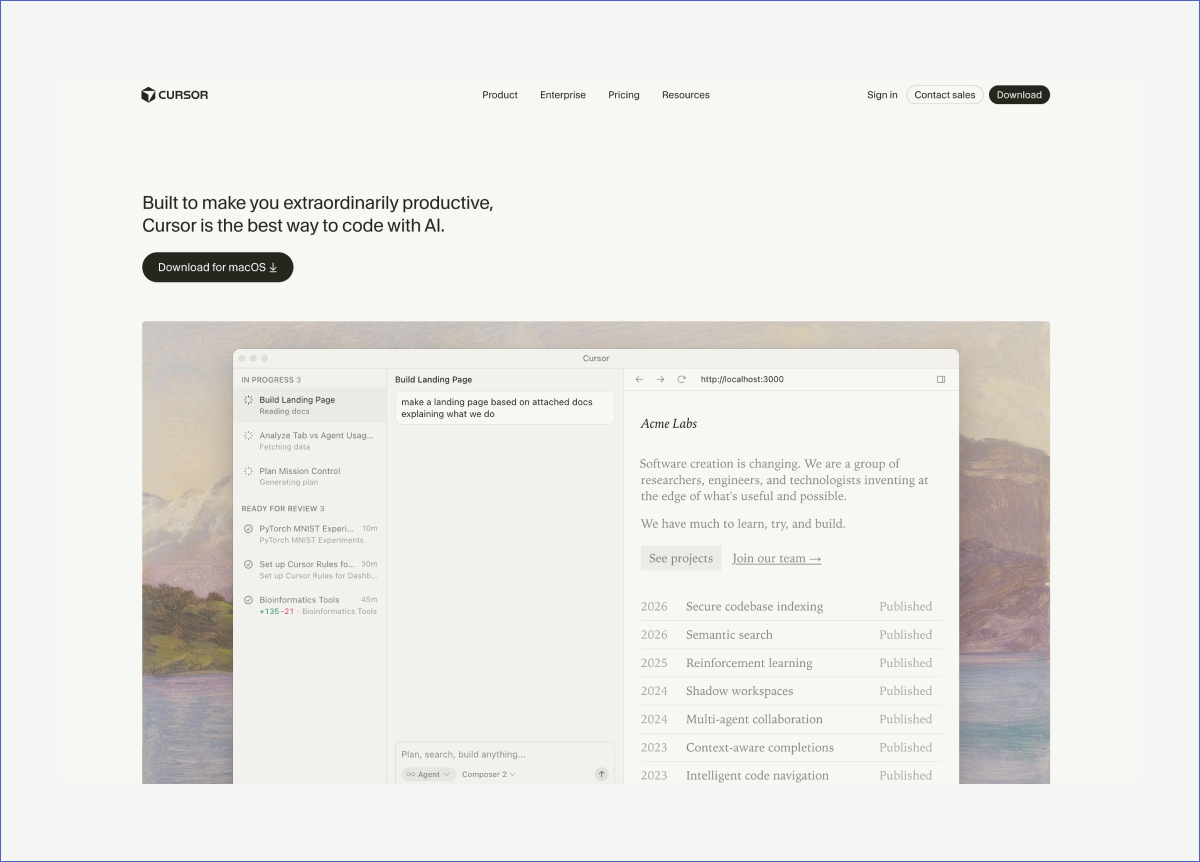
Task: Click the browser back arrow in Cursor window
Action: coord(640,380)
